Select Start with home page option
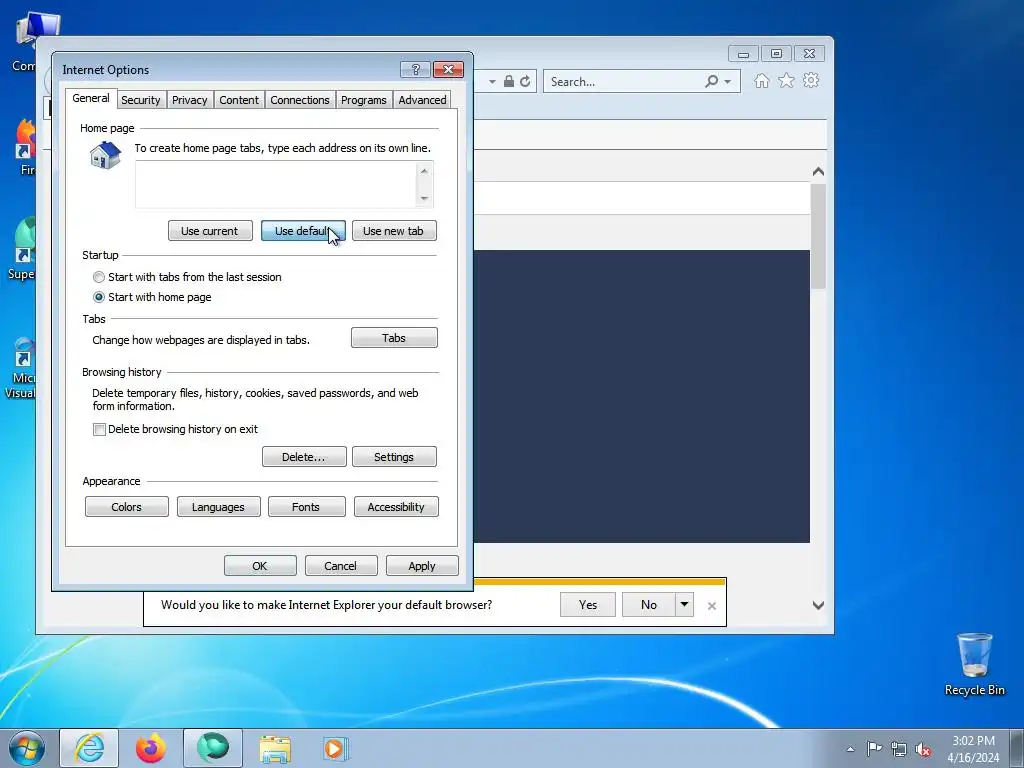Screen dimensions: 1024x768 (99, 297)
